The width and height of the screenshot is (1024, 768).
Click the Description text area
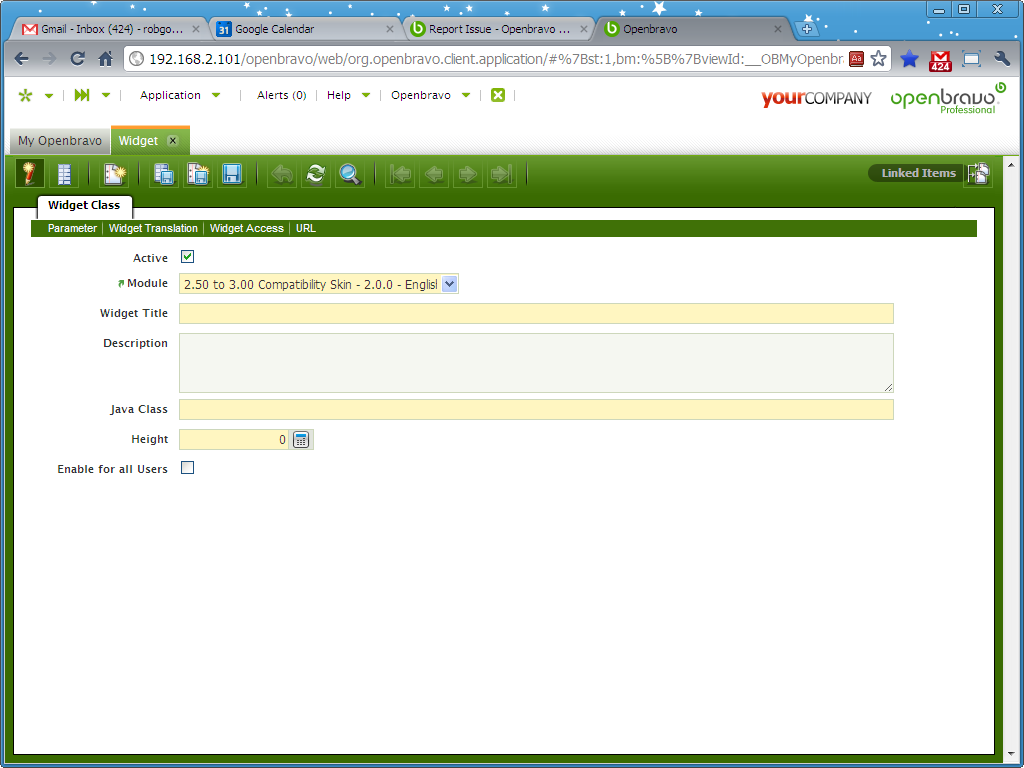(536, 363)
